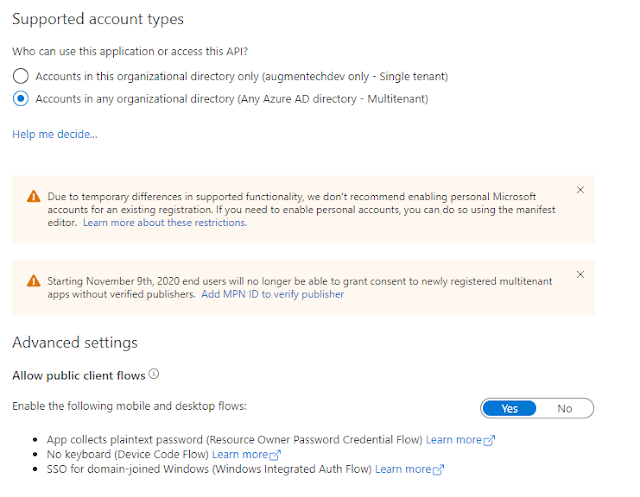Open Learn more for Resource Owner Password flow

(454, 440)
